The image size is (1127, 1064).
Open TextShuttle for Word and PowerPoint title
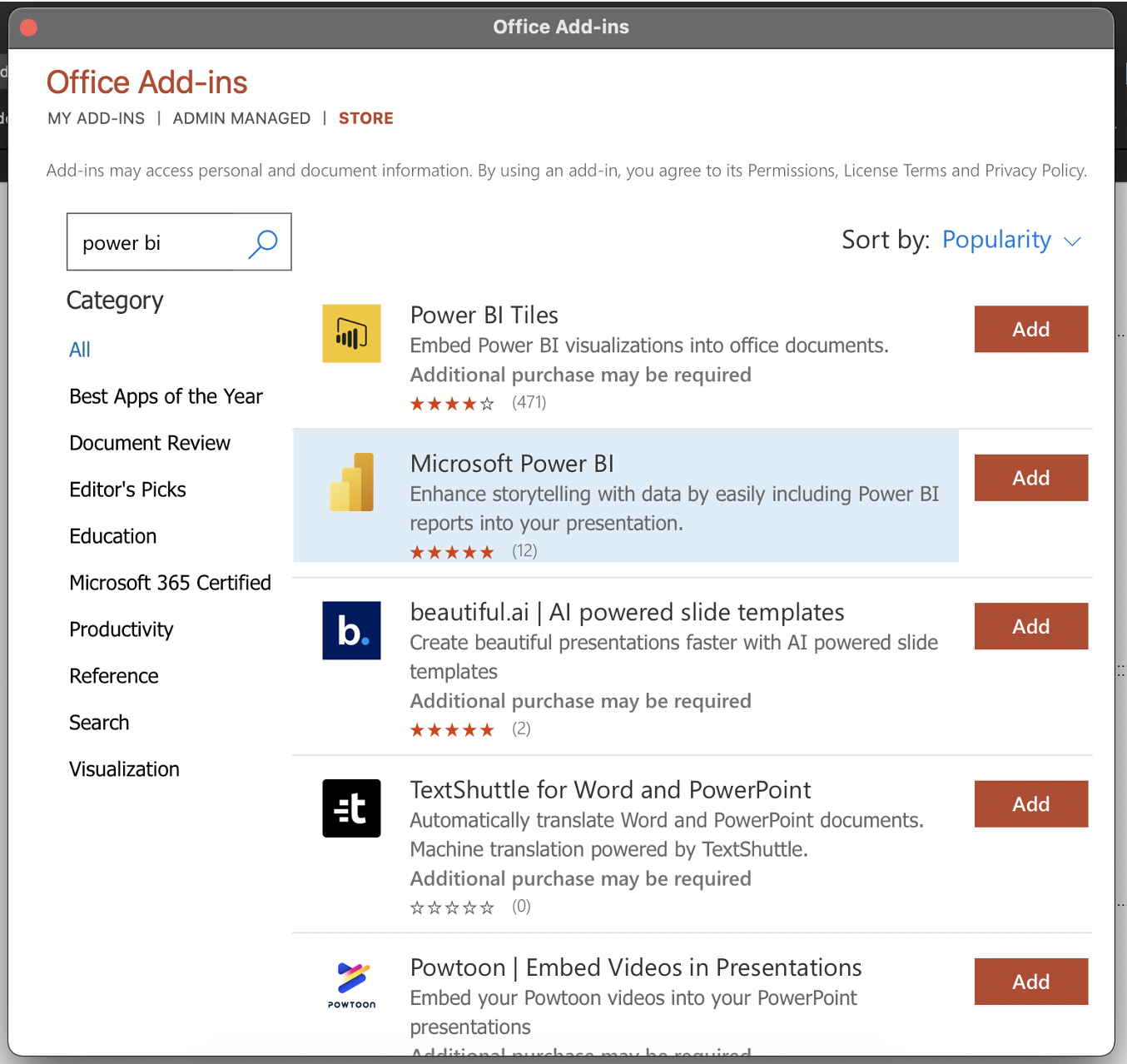point(610,790)
